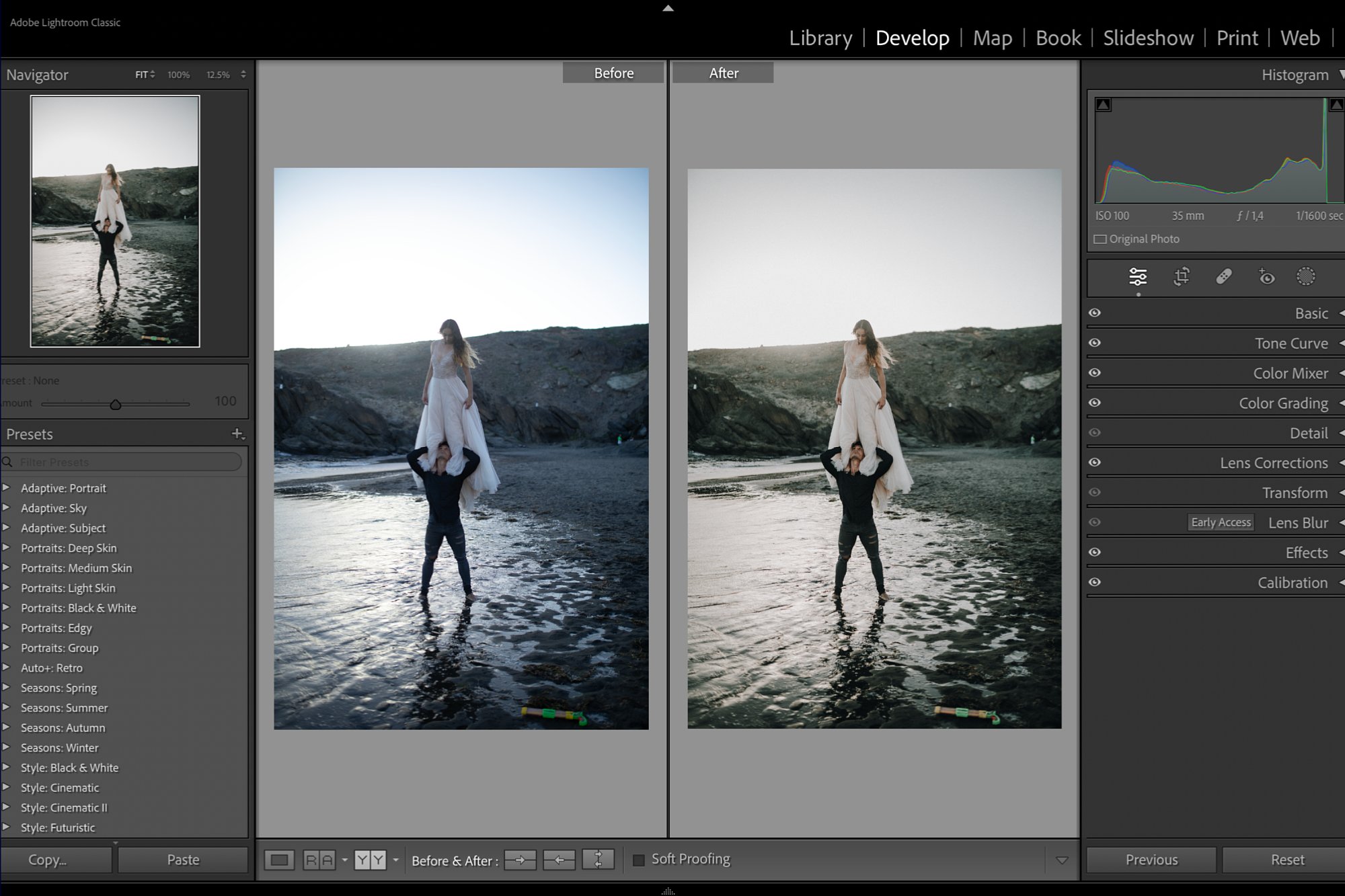Select the Crop overlay tool
This screenshot has width=1345, height=896.
pyautogui.click(x=1182, y=277)
